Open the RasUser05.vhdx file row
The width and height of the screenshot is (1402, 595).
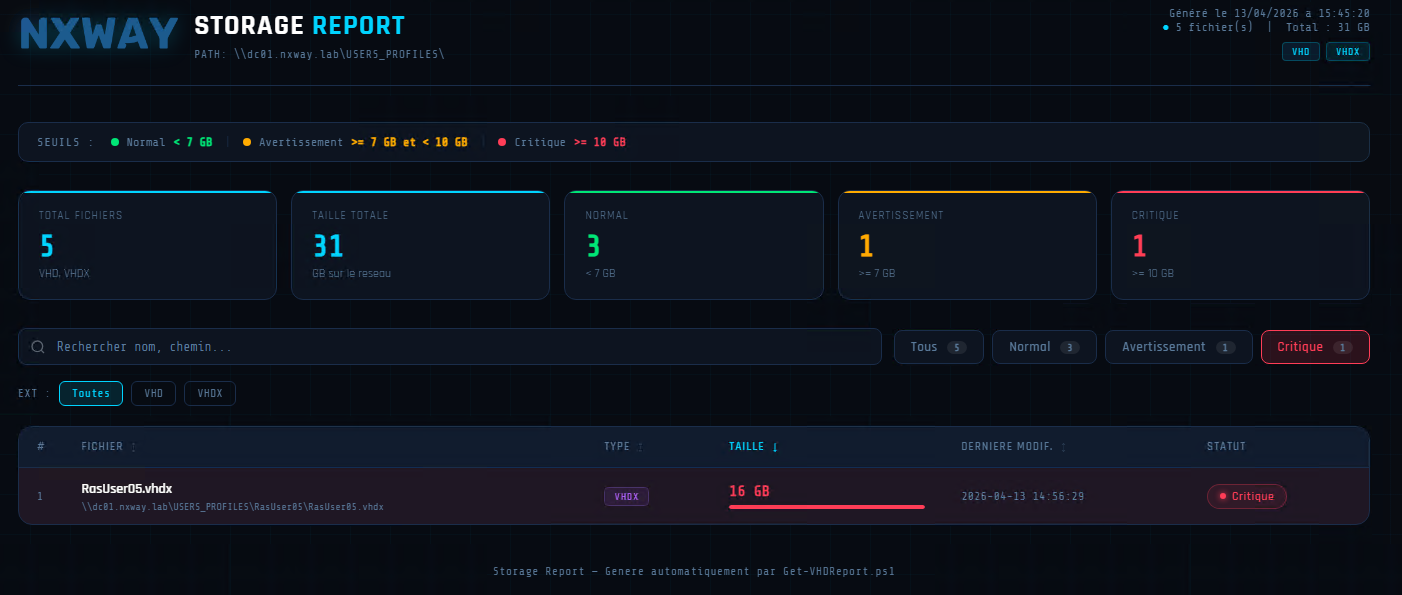point(127,489)
